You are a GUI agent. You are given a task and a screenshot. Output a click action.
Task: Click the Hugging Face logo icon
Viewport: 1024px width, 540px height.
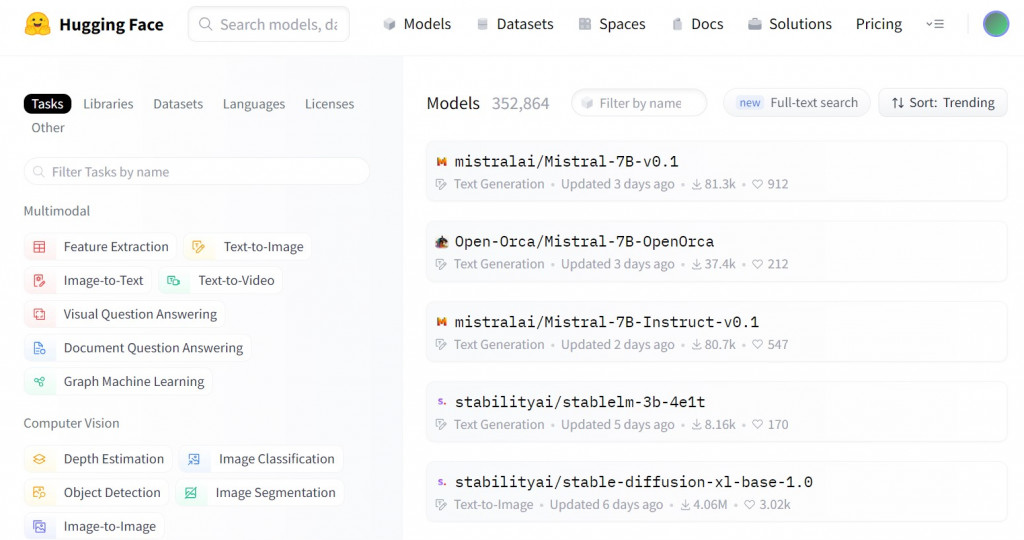(38, 24)
